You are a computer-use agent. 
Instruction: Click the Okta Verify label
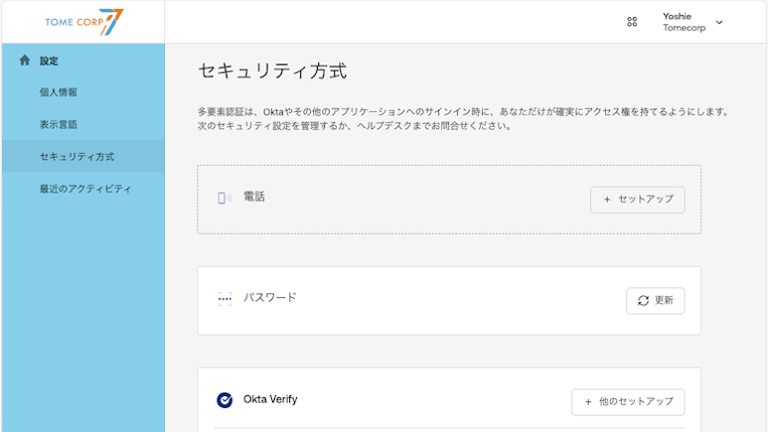[270, 399]
